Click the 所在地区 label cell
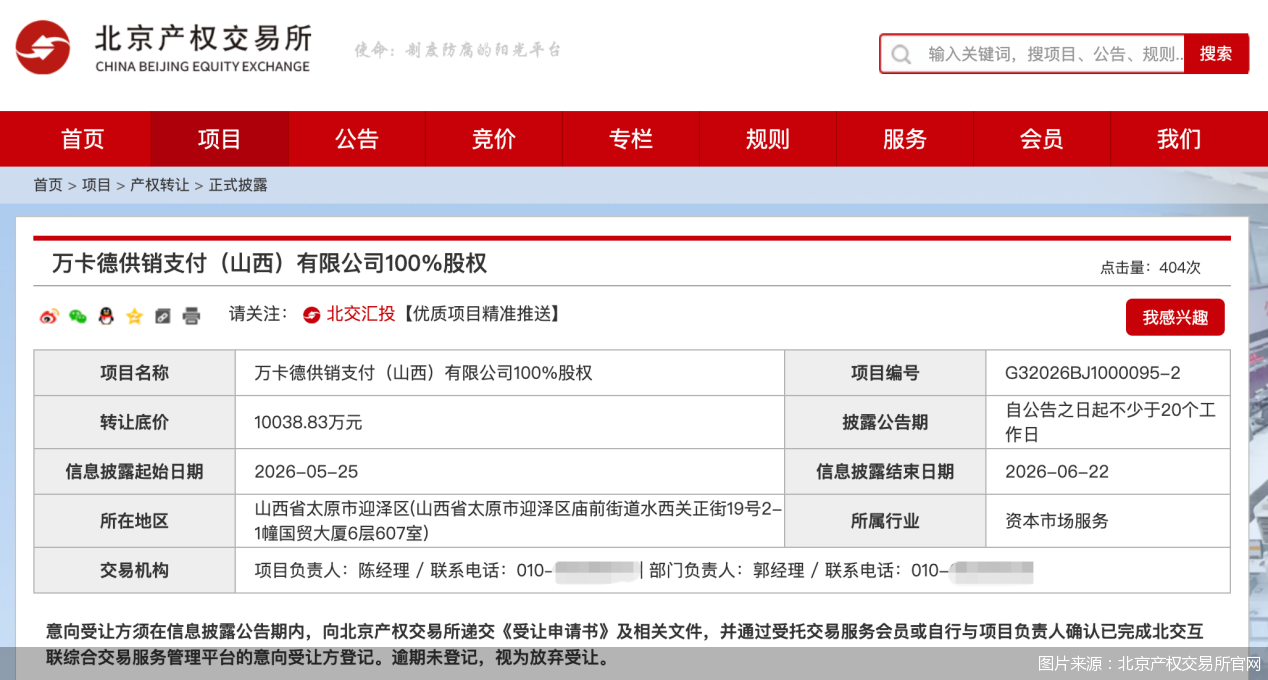Screen dimensions: 1268x680 [x=135, y=520]
